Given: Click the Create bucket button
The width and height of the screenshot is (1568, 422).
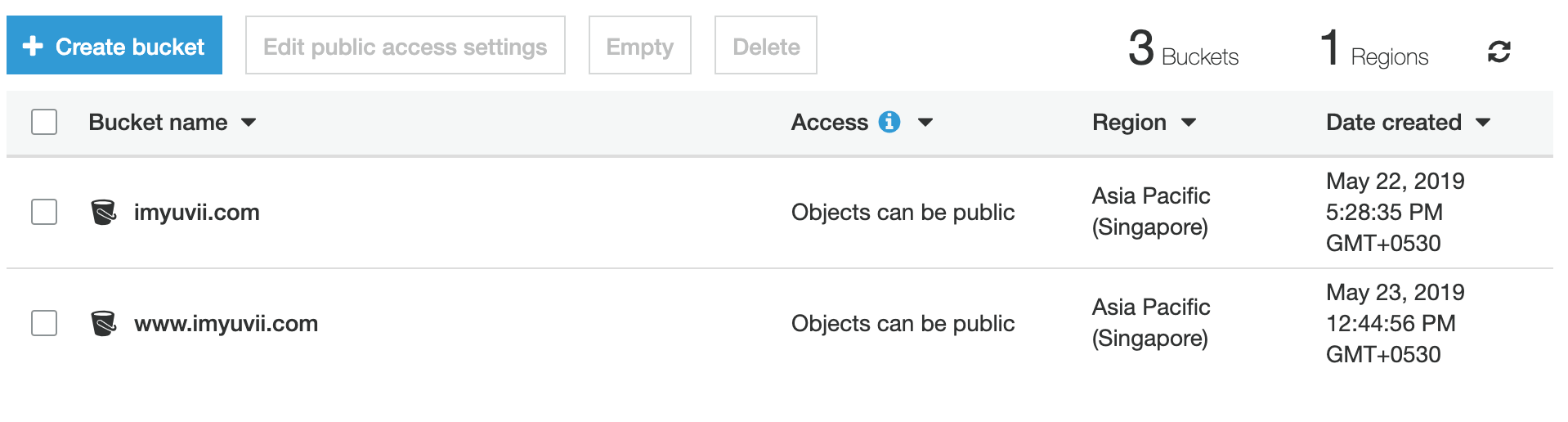Looking at the screenshot, I should tap(114, 45).
